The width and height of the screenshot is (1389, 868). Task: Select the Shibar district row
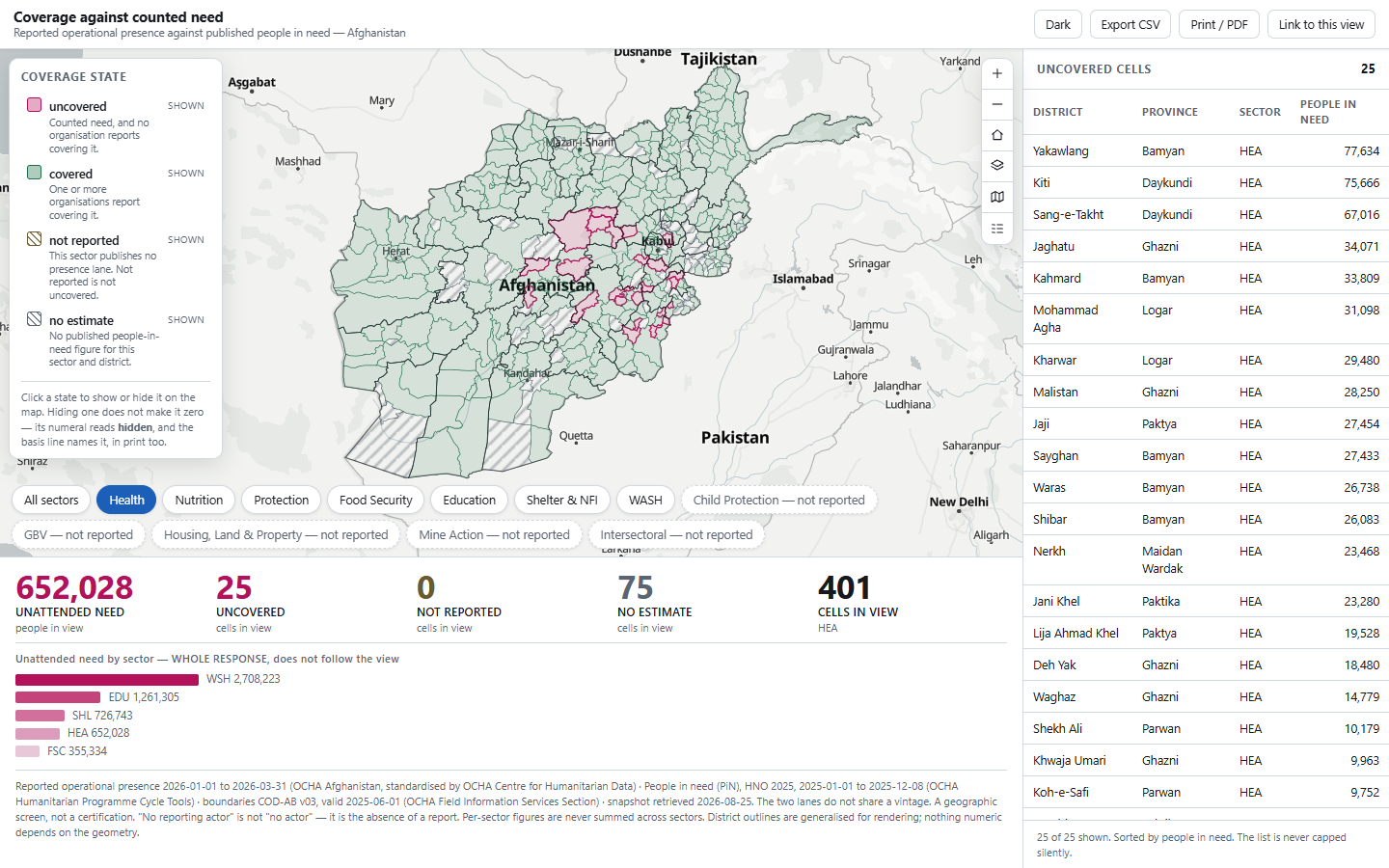click(1206, 519)
